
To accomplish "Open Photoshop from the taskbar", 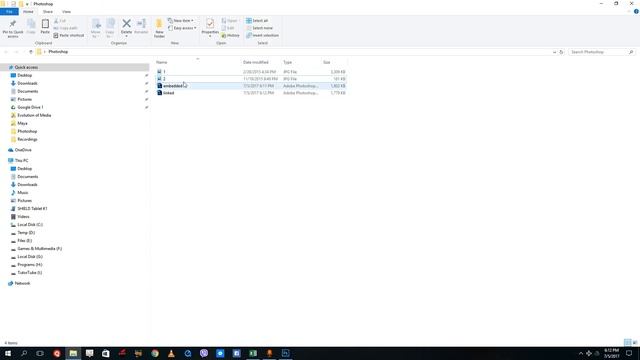I will coord(285,353).
